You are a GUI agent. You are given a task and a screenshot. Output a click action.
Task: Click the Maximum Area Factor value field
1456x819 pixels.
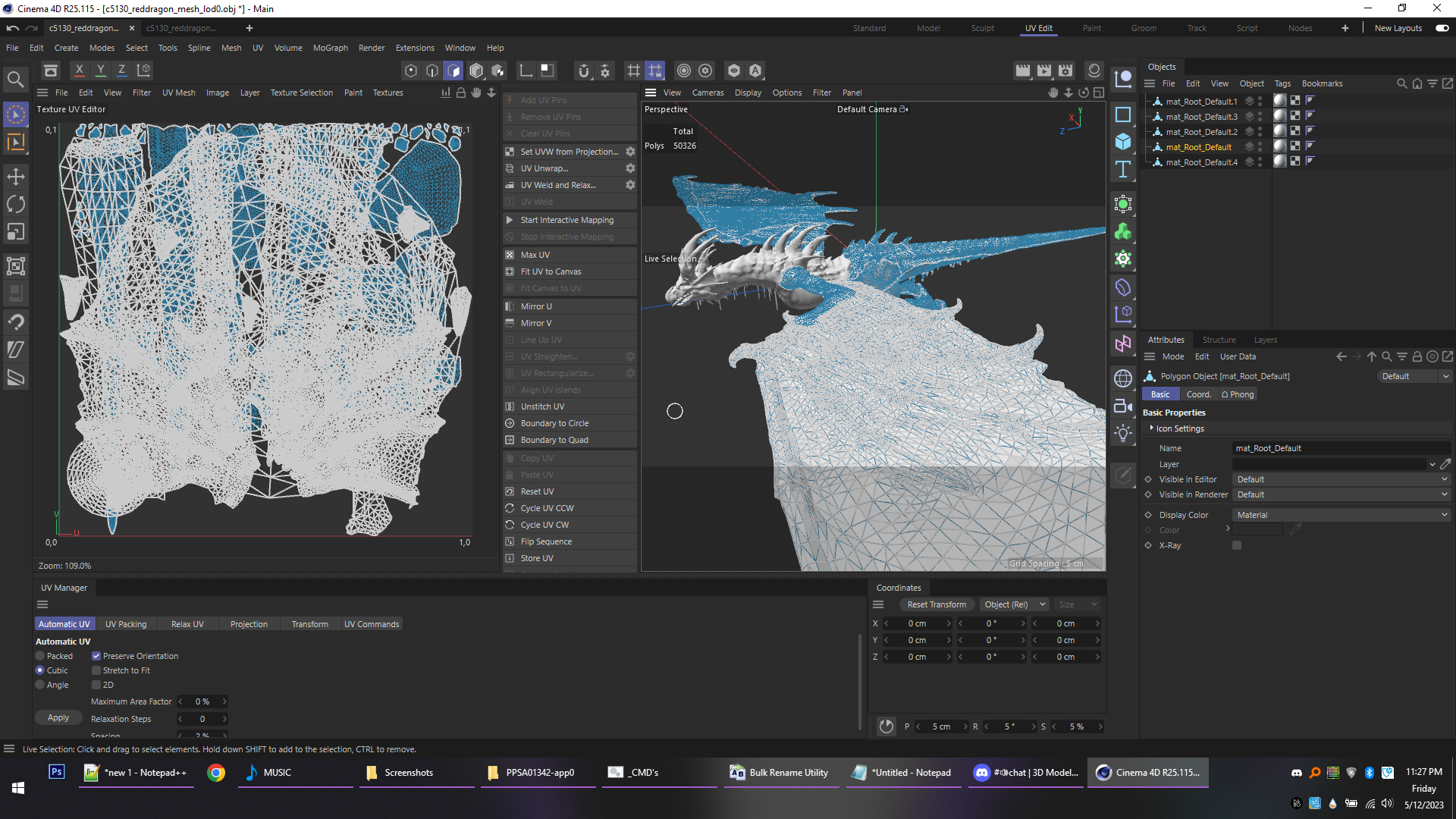coord(202,701)
